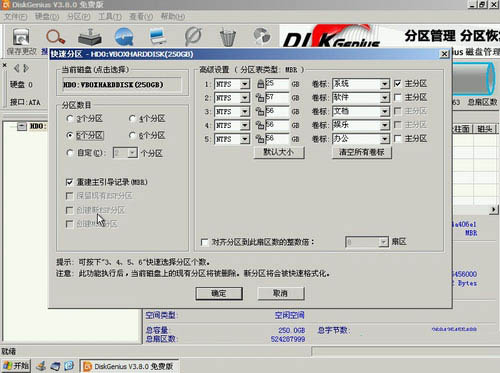Viewport: 500px width, 373px height.
Task: Open the NTFS file system dropdown for partition 4
Action: pyautogui.click(x=245, y=125)
